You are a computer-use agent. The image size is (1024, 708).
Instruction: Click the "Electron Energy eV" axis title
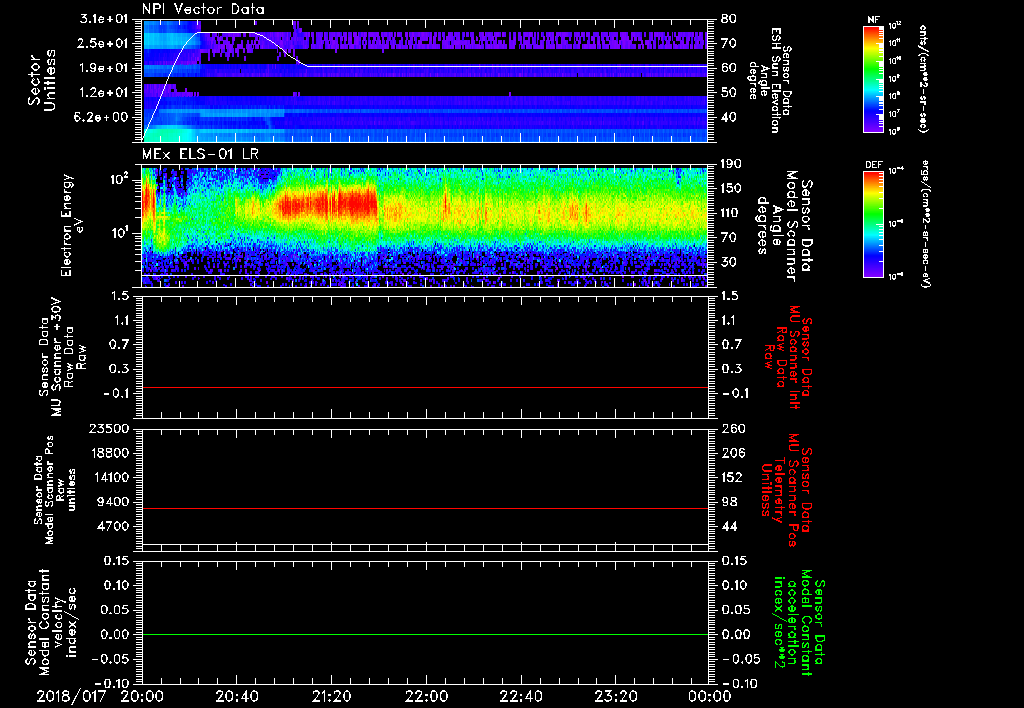[x=74, y=225]
